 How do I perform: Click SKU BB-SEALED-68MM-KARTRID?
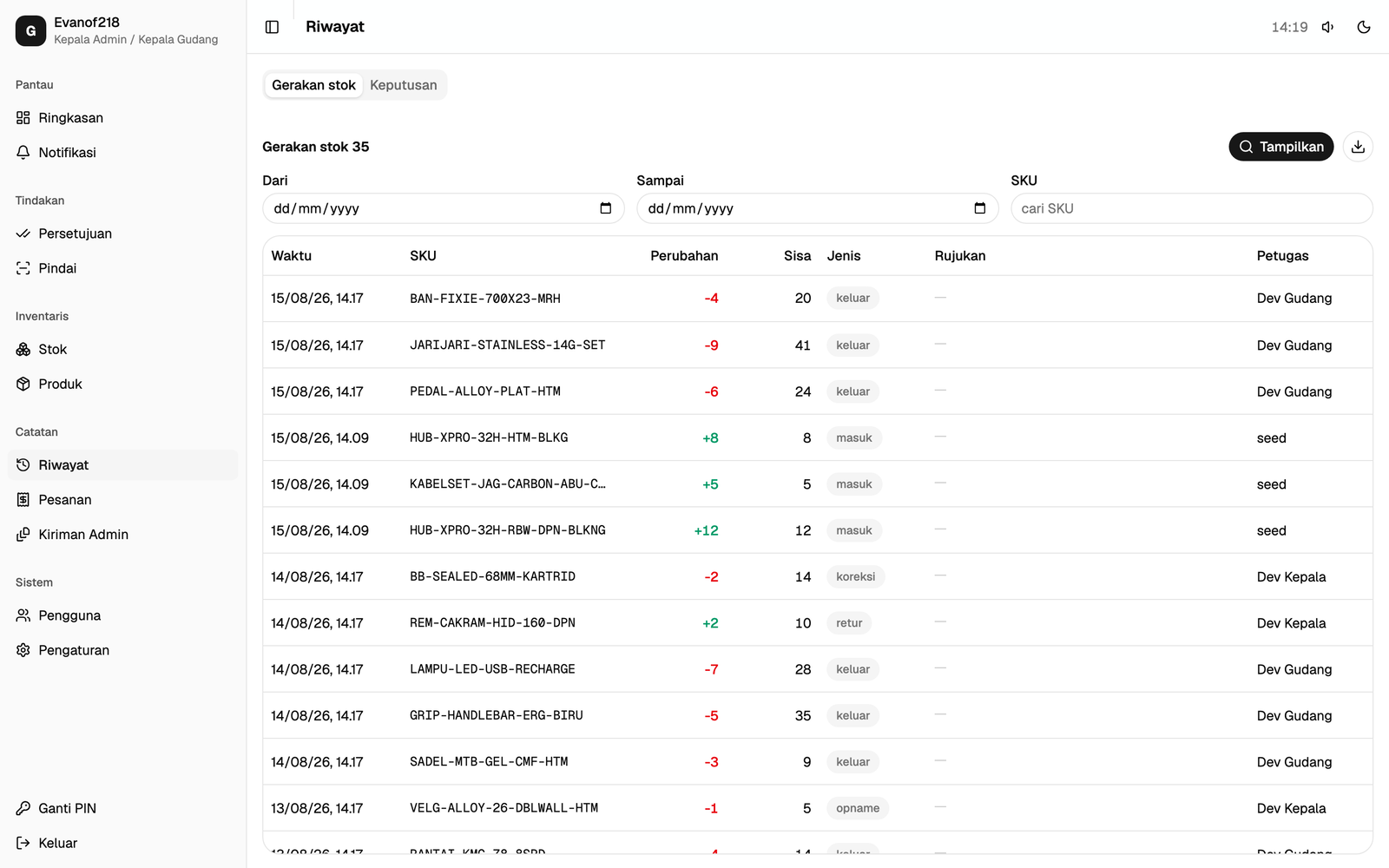click(x=492, y=576)
